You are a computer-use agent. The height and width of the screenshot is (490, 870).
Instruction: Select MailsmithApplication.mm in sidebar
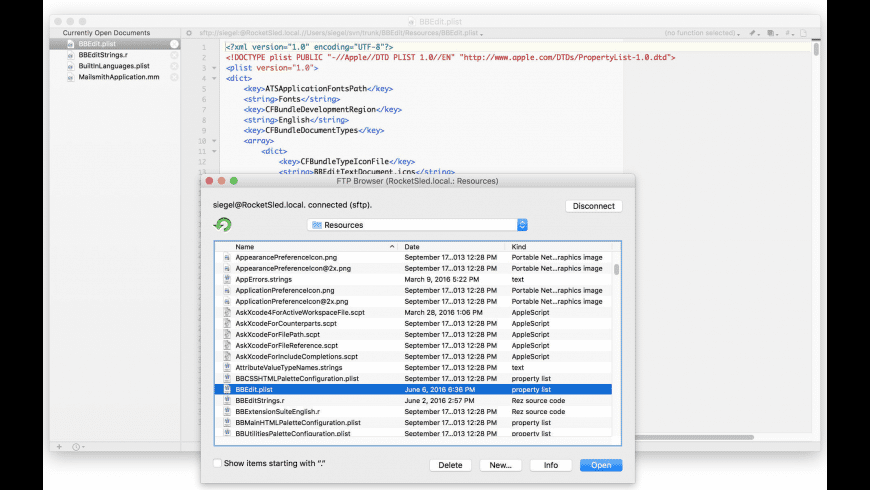coord(115,77)
